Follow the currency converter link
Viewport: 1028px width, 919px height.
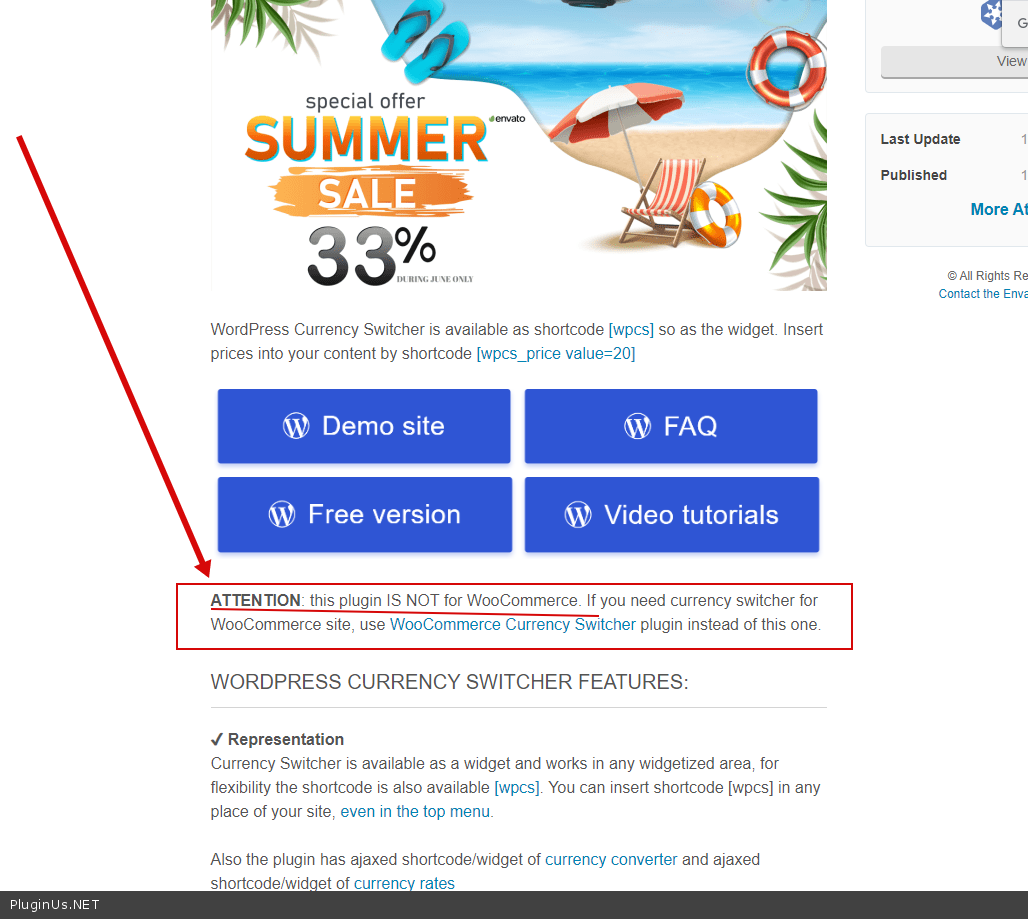(611, 859)
